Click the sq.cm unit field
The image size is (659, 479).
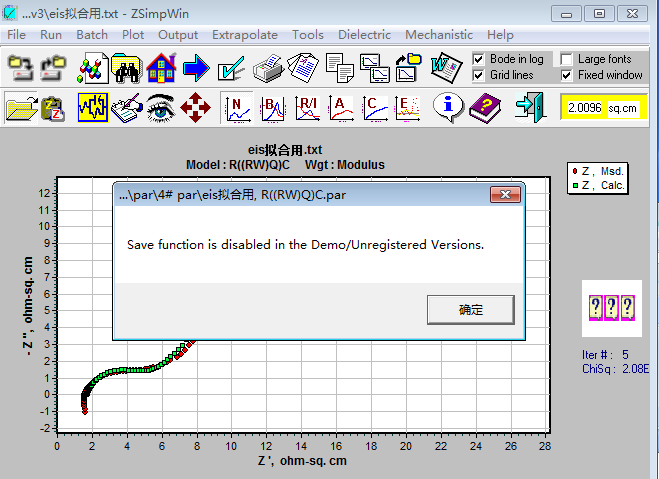pos(622,108)
